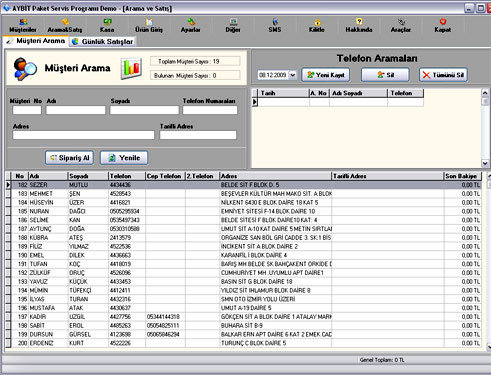Click the Son Bakiye column header
This screenshot has width=491, height=375.
462,176
